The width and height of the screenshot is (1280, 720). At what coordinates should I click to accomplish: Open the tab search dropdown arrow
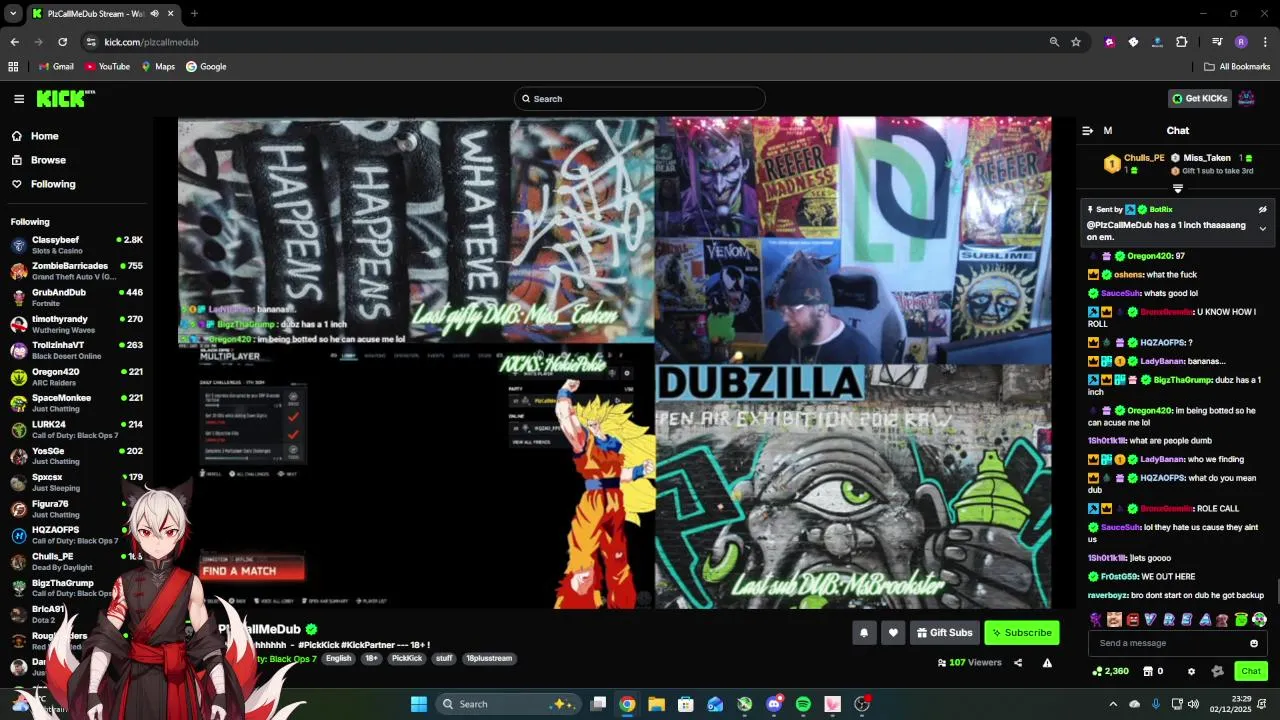(13, 14)
